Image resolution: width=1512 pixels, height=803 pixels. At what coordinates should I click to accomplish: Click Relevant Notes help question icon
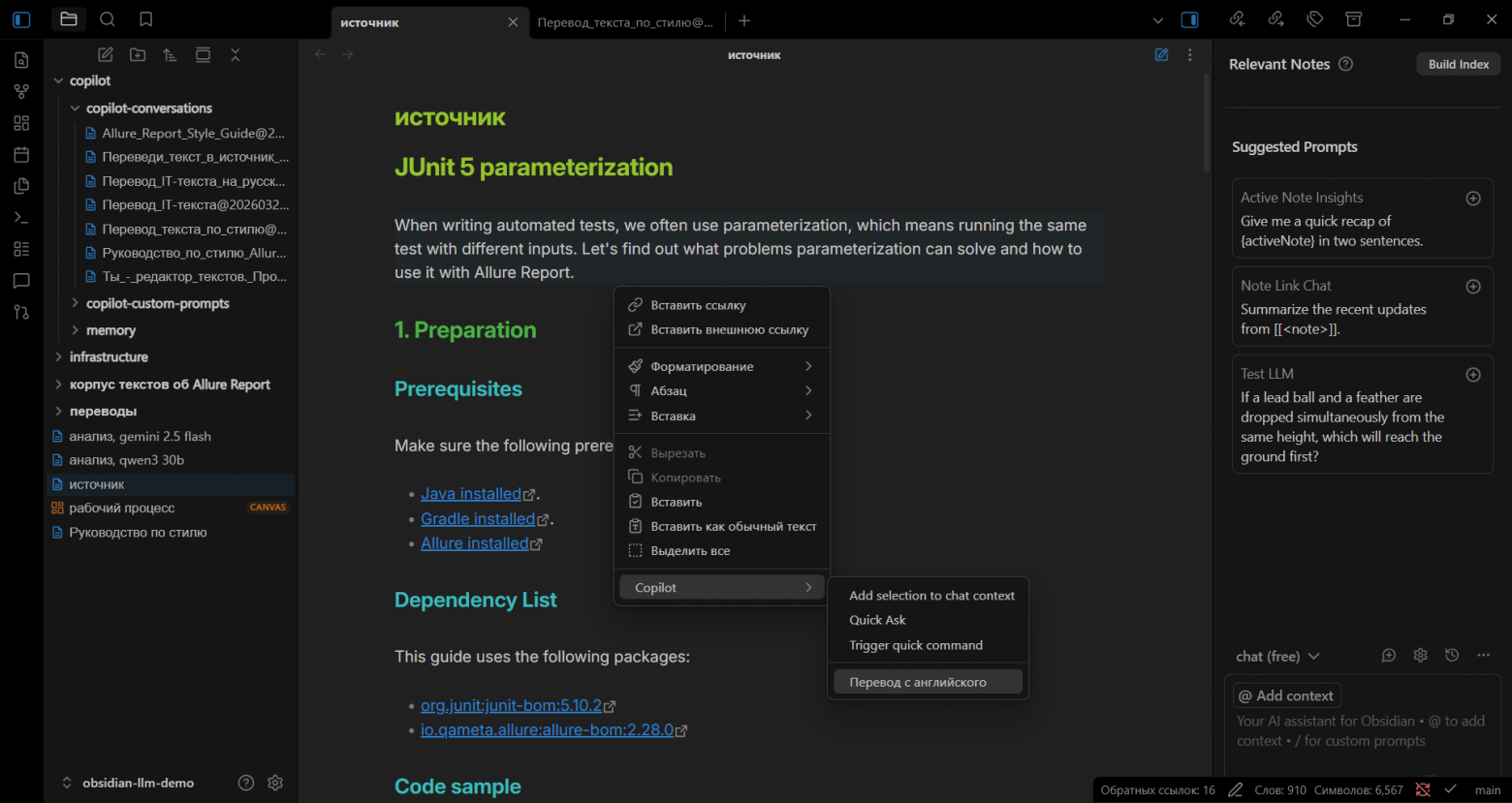click(x=1345, y=64)
